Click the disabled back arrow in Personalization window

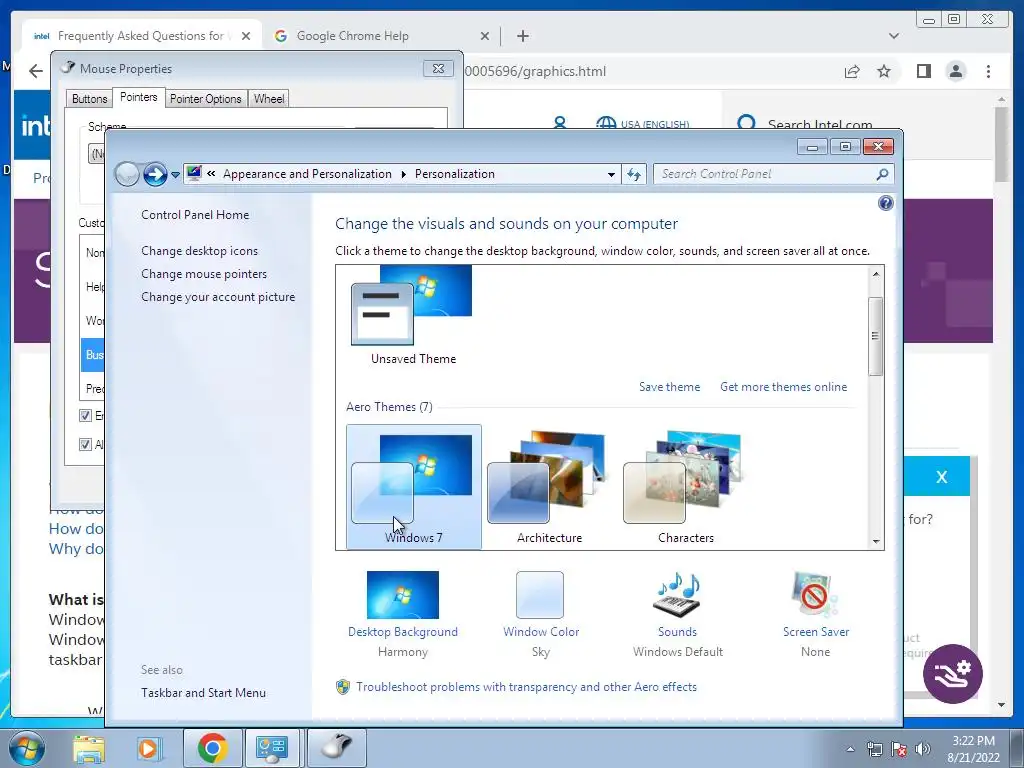(x=127, y=174)
